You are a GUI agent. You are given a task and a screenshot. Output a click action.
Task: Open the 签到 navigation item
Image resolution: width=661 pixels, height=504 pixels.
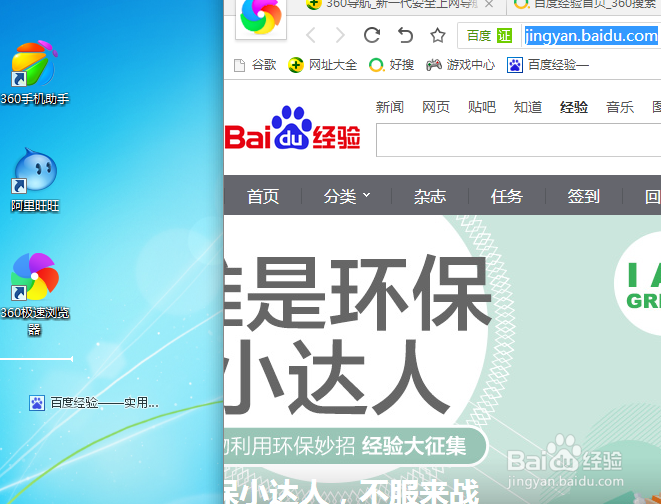[x=583, y=196]
